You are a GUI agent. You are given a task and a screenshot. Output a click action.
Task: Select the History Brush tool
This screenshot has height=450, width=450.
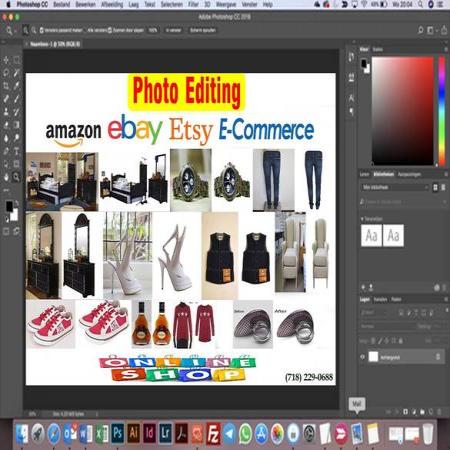[16, 112]
